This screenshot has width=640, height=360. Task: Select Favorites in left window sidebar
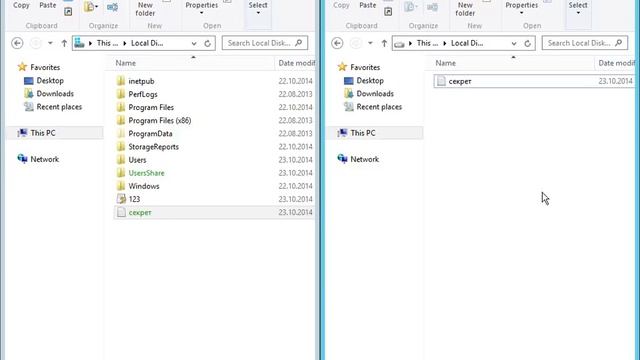pyautogui.click(x=45, y=67)
